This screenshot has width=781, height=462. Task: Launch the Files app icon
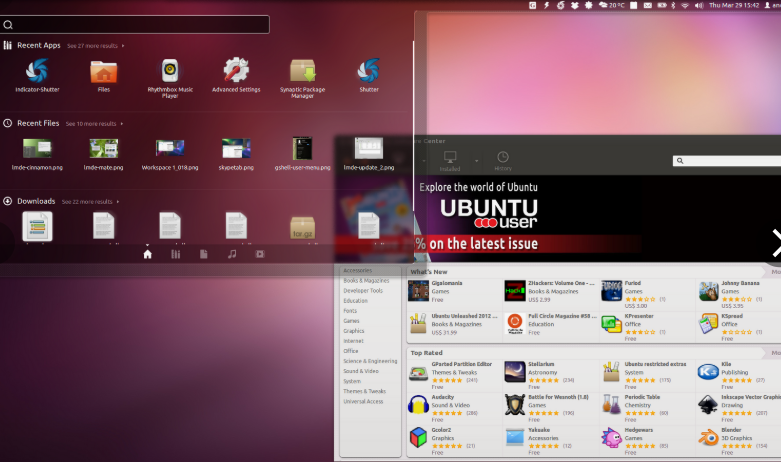(104, 75)
